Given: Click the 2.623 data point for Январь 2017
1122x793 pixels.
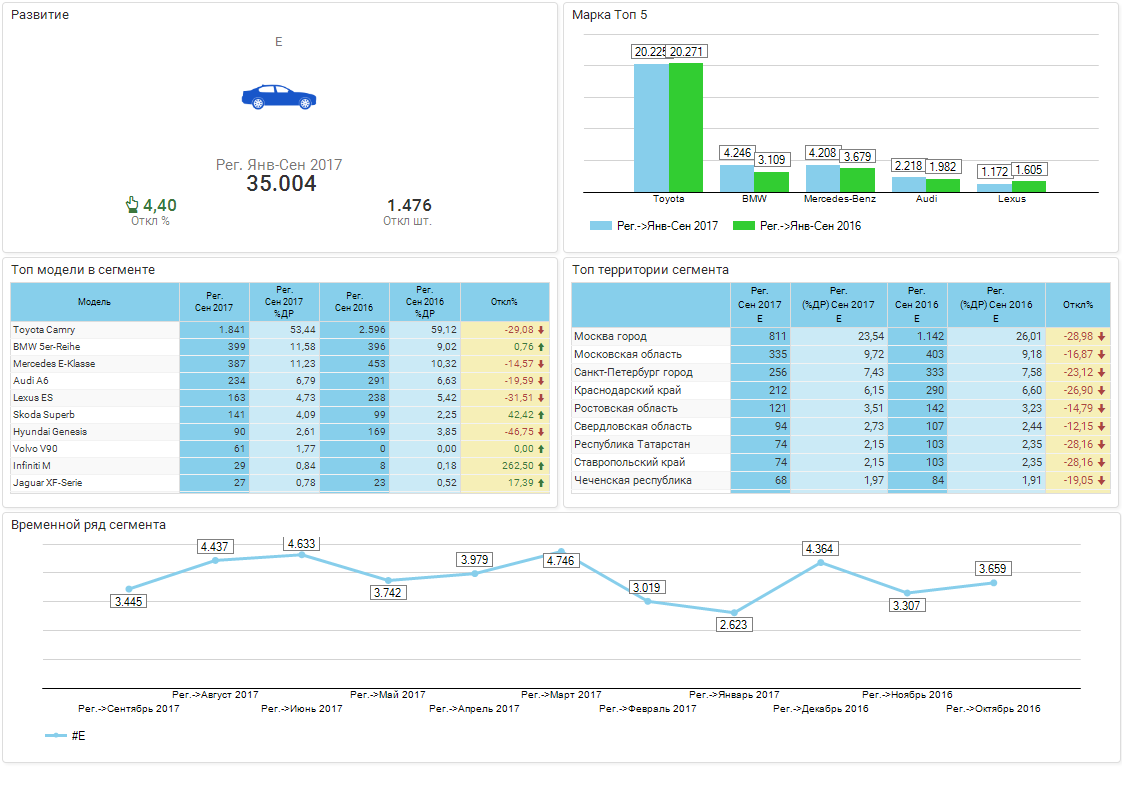Looking at the screenshot, I should (x=733, y=613).
